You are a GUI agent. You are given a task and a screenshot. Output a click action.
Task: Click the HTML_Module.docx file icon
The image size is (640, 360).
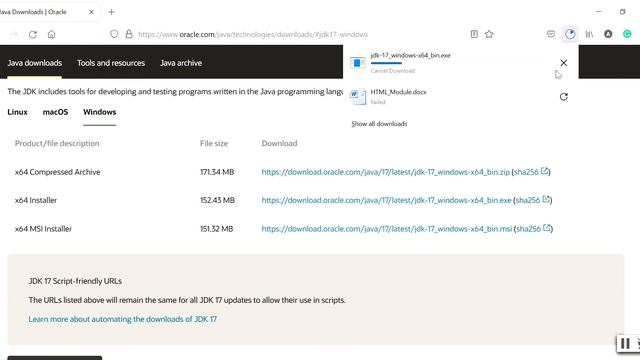pos(358,97)
